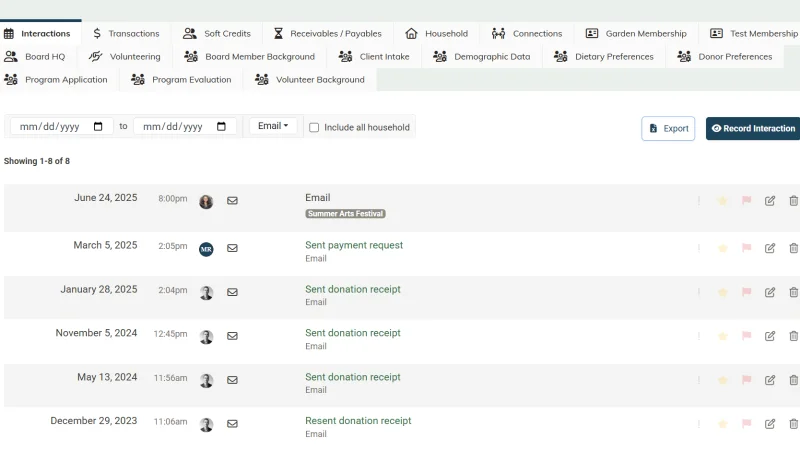
Task: Edit the January 28, 2025 interaction
Action: click(x=770, y=292)
